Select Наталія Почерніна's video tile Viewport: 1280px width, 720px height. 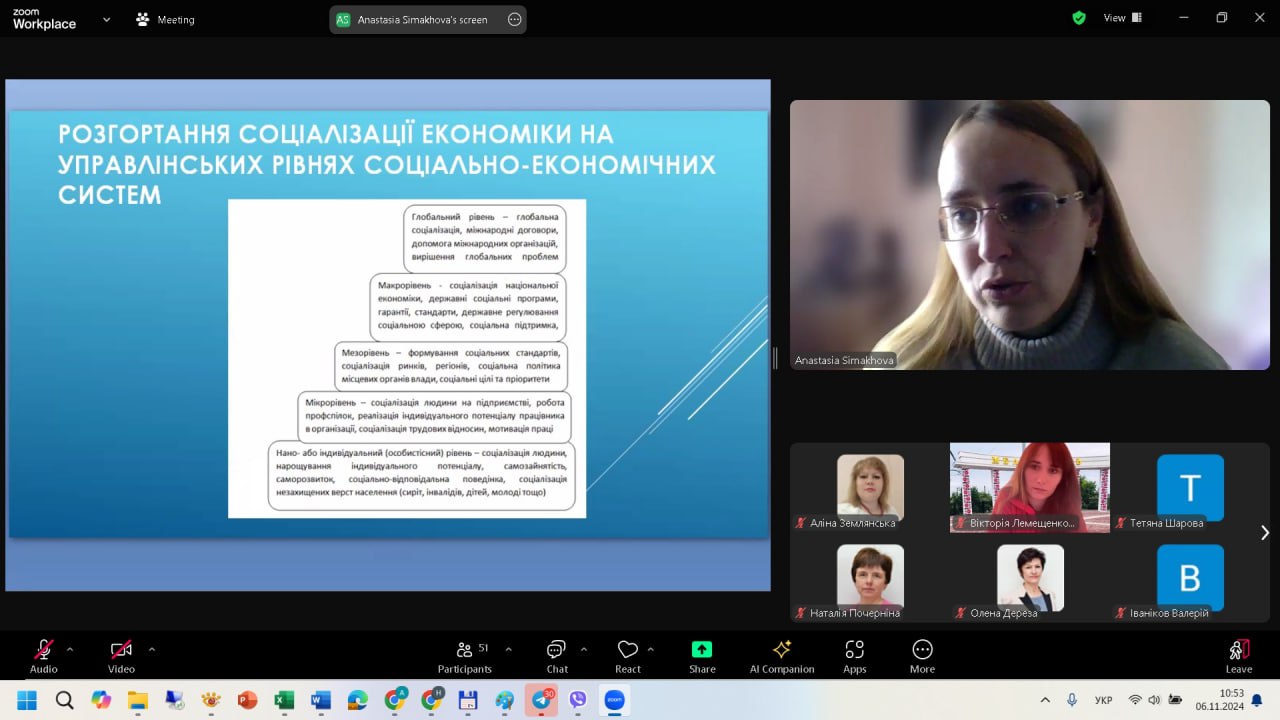click(x=870, y=578)
